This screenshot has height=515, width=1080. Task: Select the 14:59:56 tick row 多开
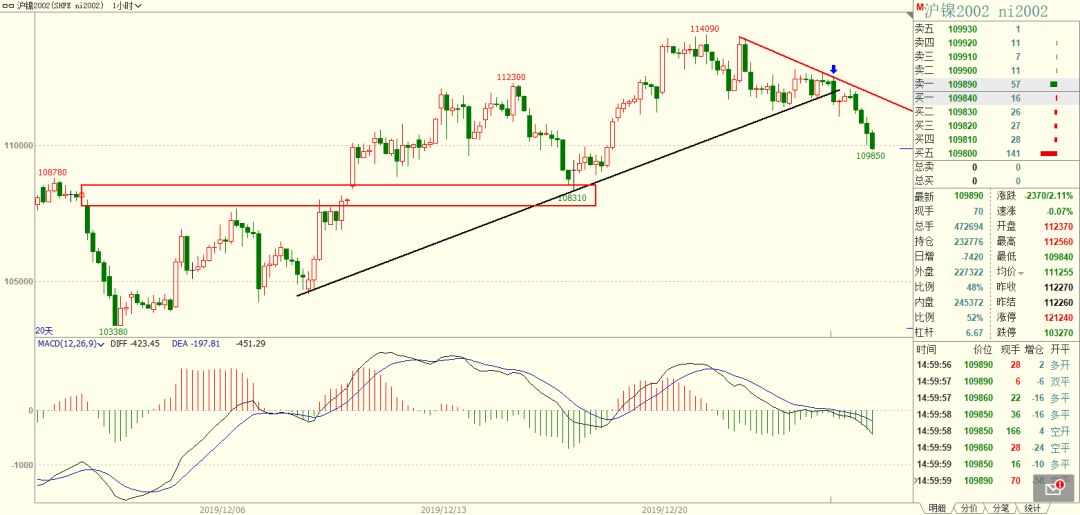pyautogui.click(x=996, y=365)
